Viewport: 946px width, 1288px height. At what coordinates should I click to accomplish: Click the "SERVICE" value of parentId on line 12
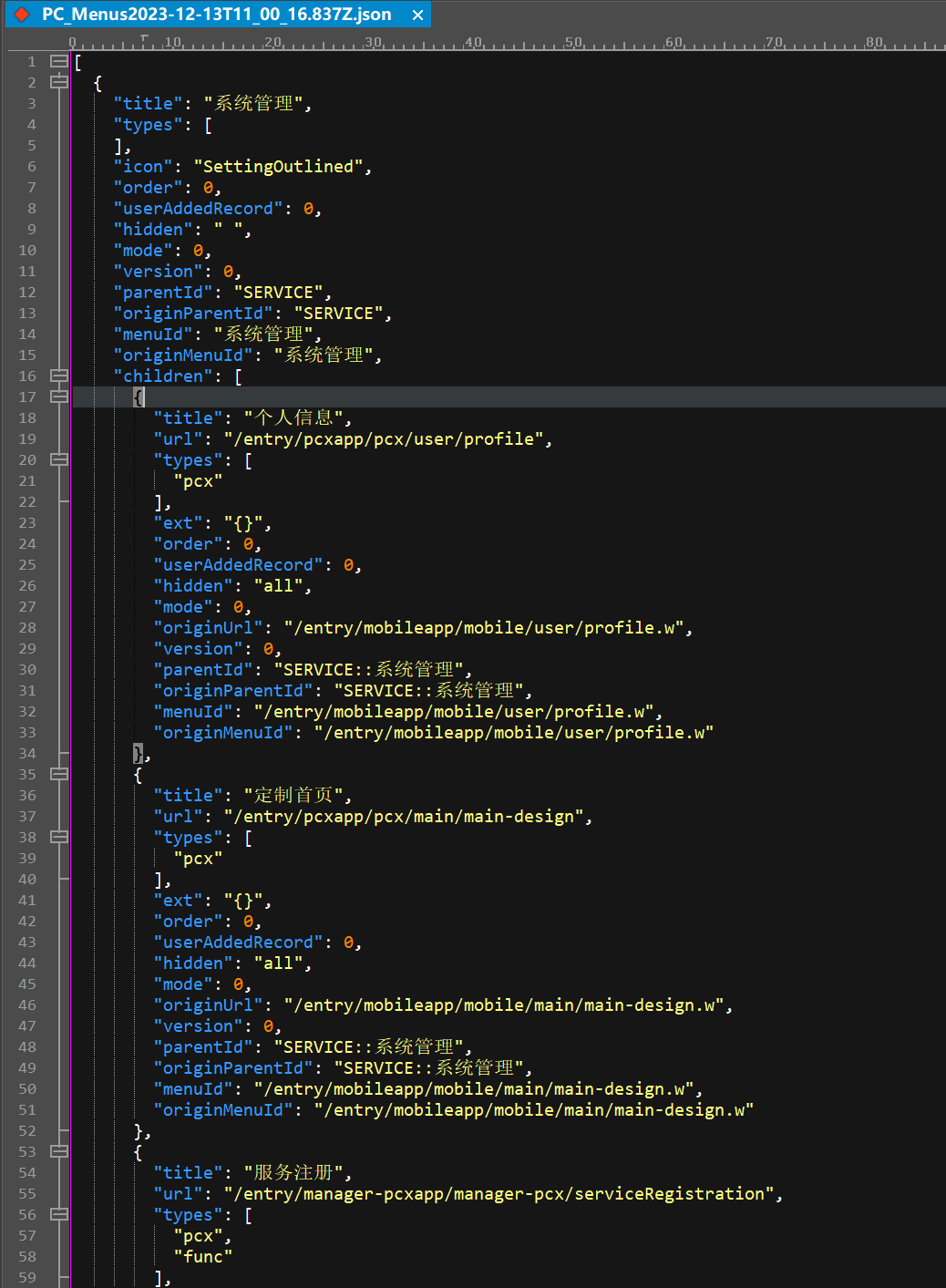[x=278, y=292]
